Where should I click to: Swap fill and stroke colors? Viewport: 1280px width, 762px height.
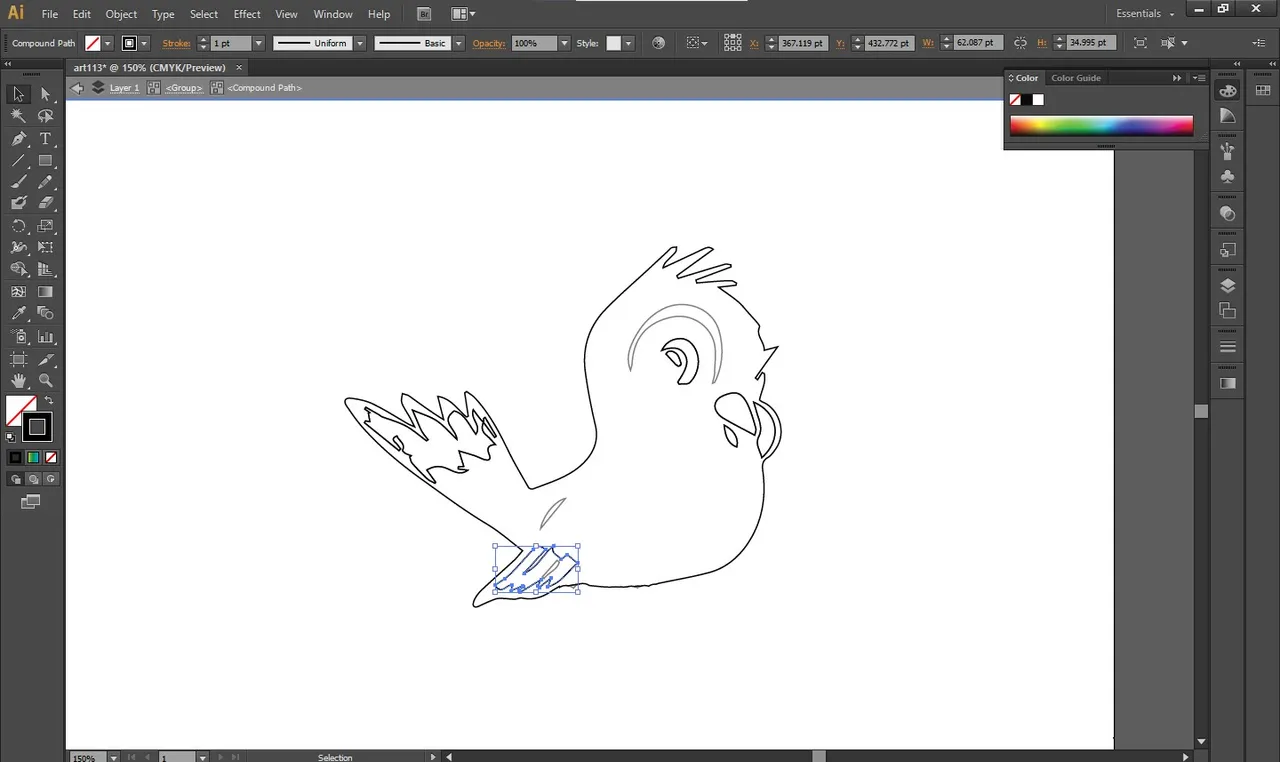49,401
